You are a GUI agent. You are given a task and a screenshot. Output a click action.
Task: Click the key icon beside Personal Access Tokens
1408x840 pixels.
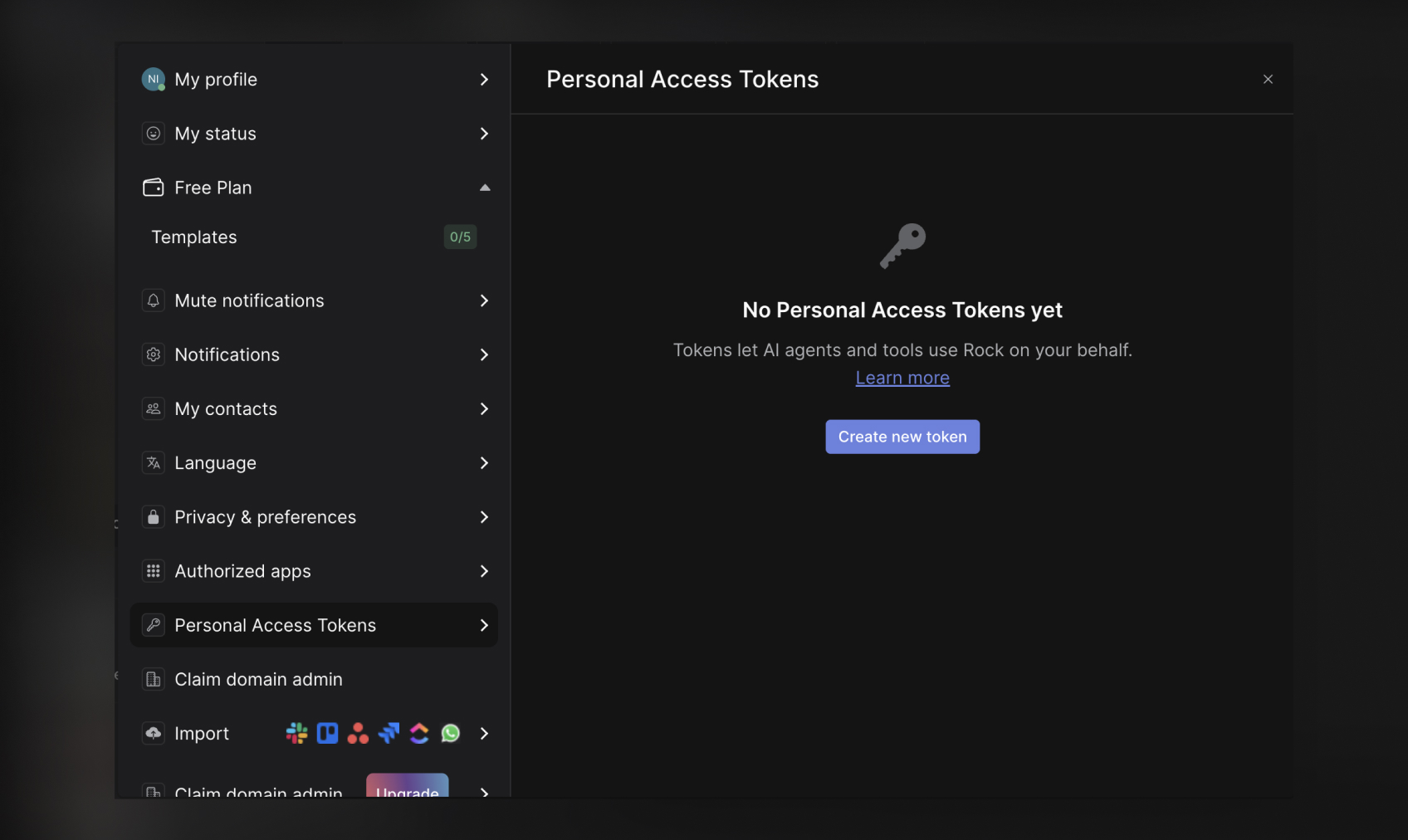click(154, 625)
